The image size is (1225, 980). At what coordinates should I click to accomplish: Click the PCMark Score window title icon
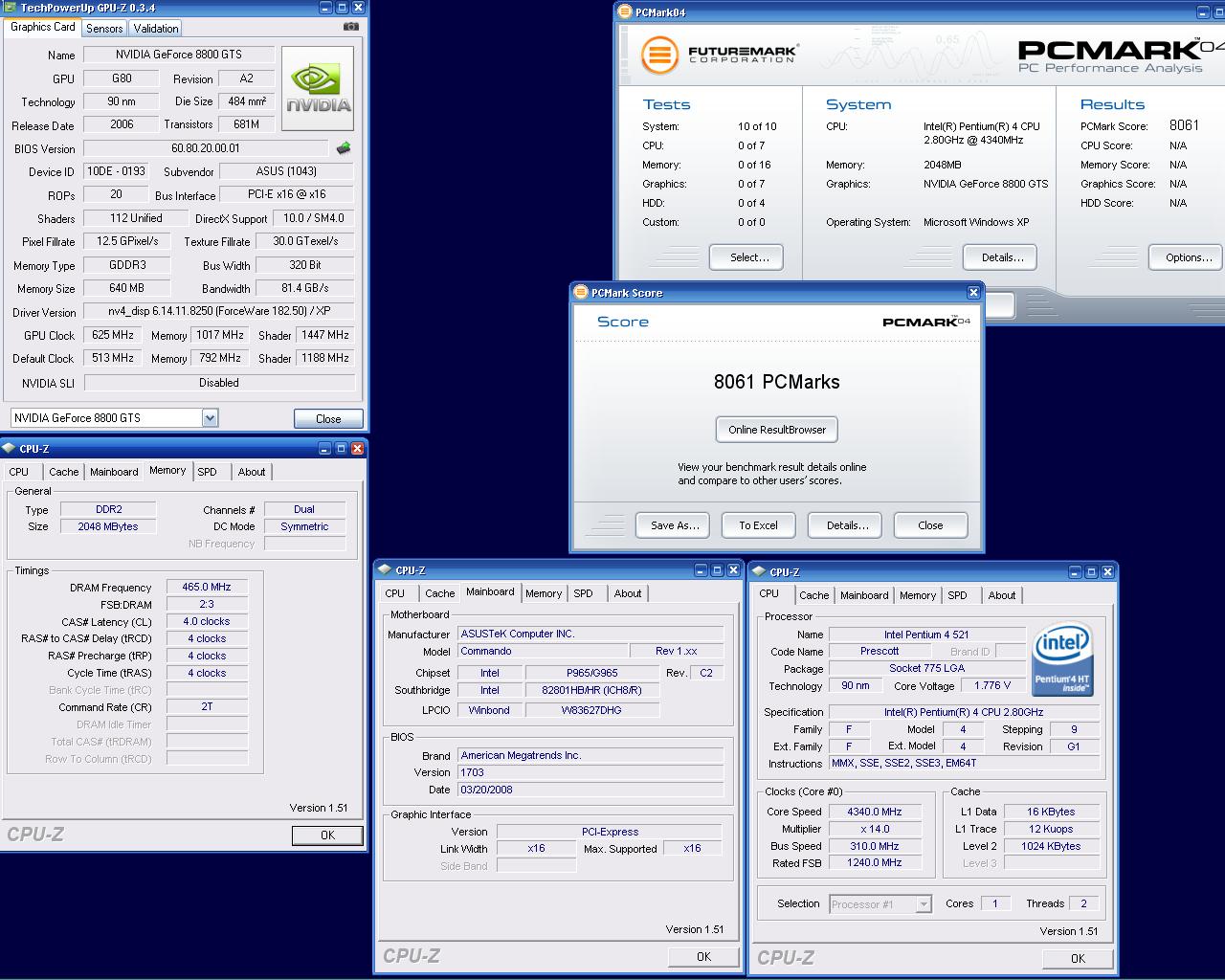pos(582,293)
